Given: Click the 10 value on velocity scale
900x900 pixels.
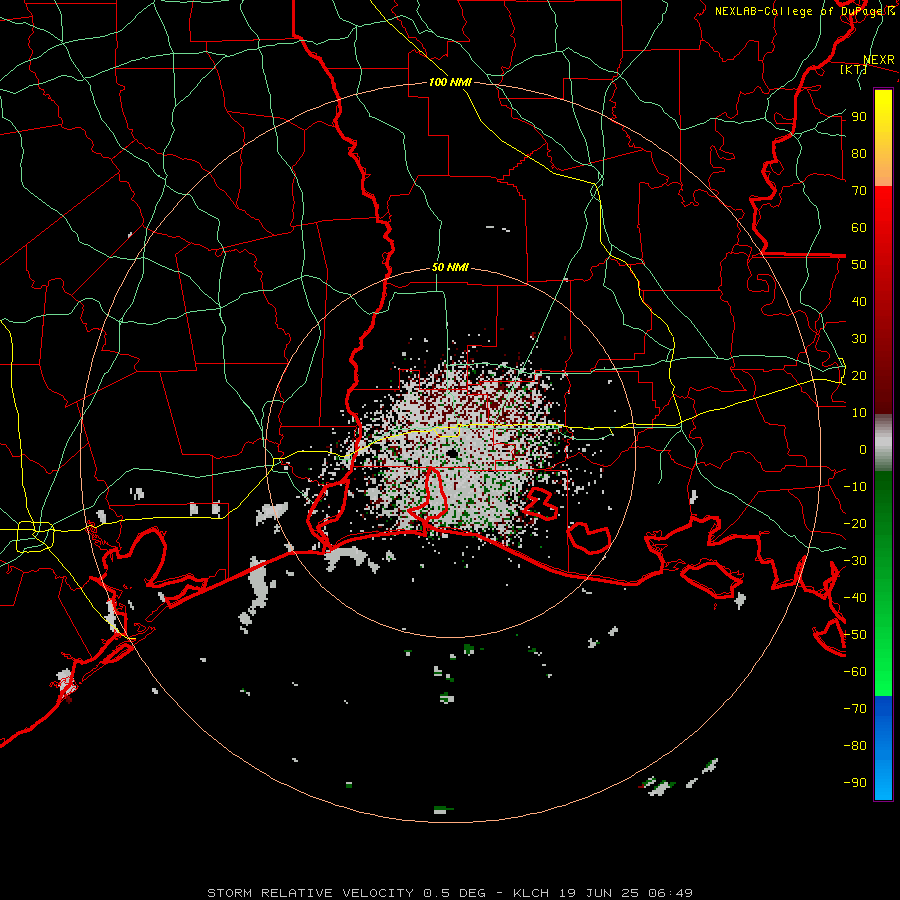Looking at the screenshot, I should tap(859, 413).
